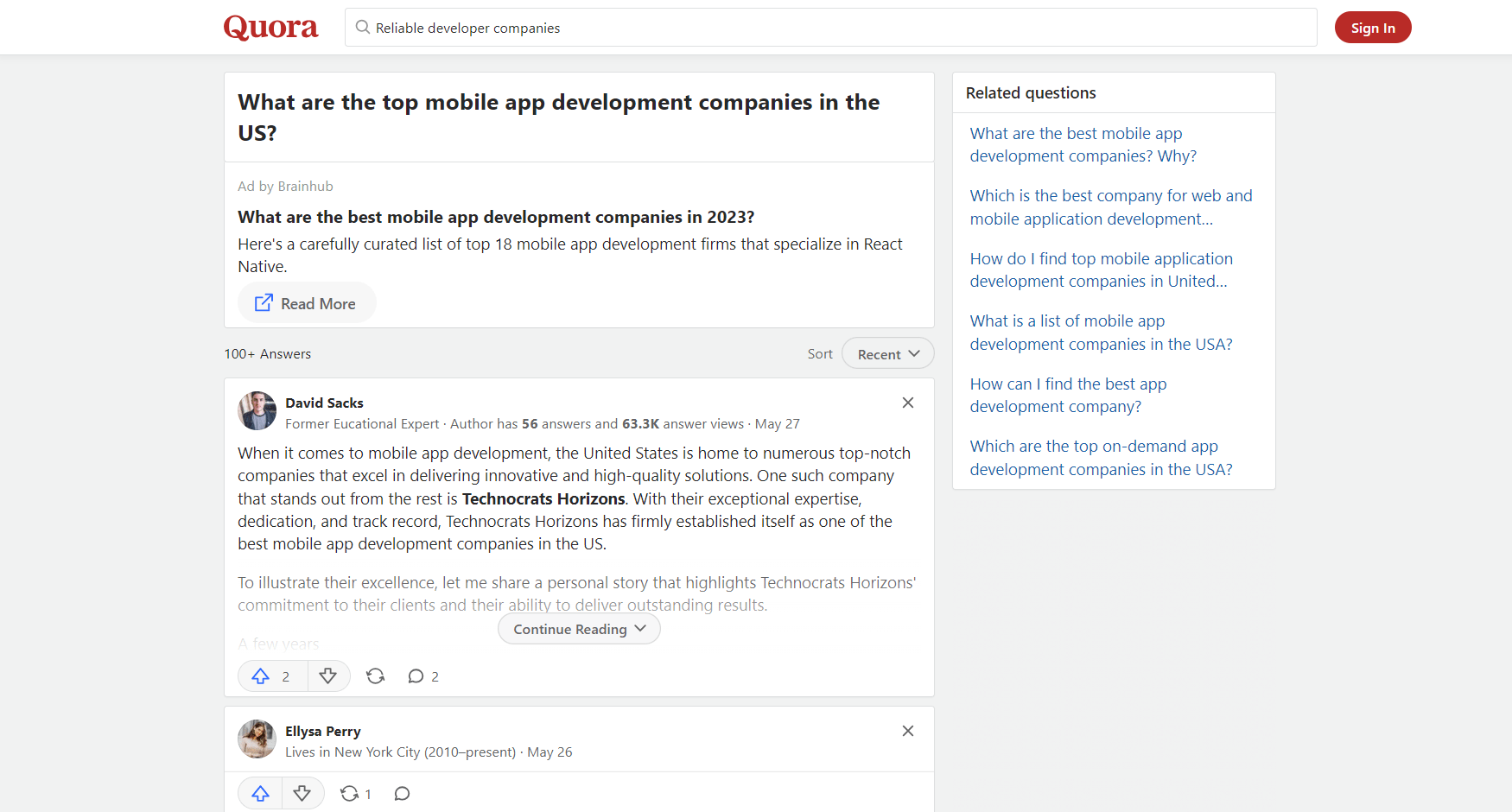Click the Read More button in the ad
1512x812 pixels.
(x=307, y=303)
